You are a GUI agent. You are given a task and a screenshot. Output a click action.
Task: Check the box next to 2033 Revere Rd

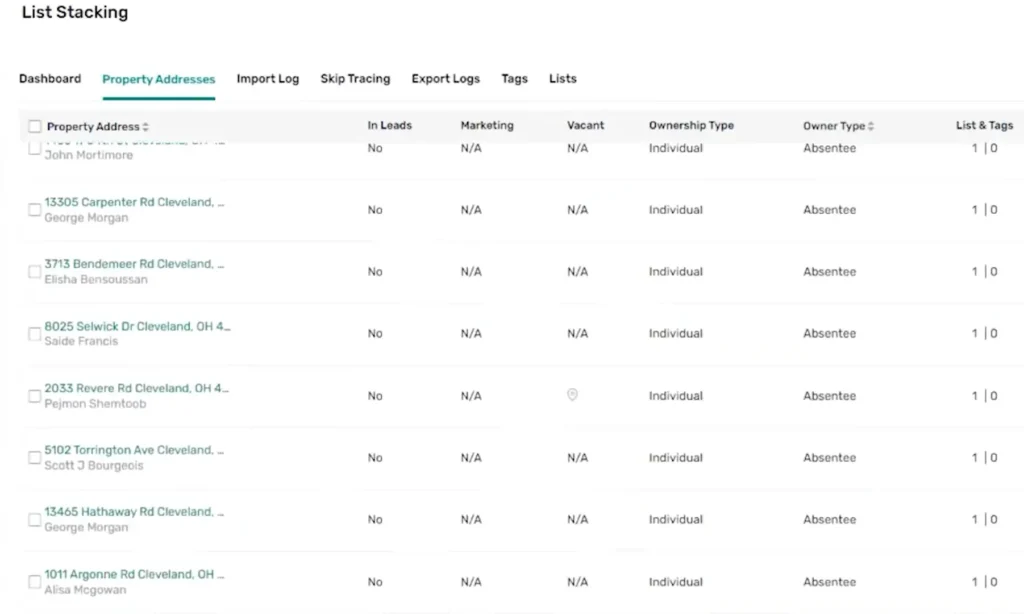point(35,396)
